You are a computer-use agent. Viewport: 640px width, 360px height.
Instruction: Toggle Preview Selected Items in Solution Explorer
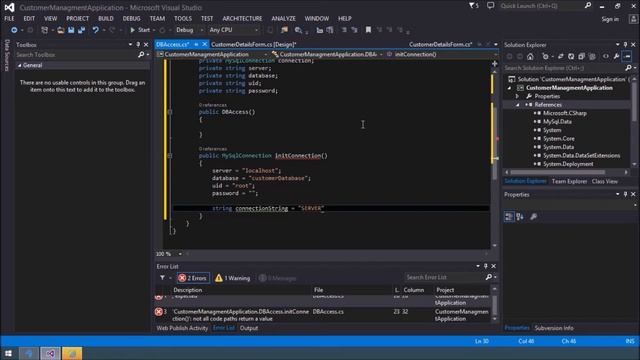click(x=627, y=56)
